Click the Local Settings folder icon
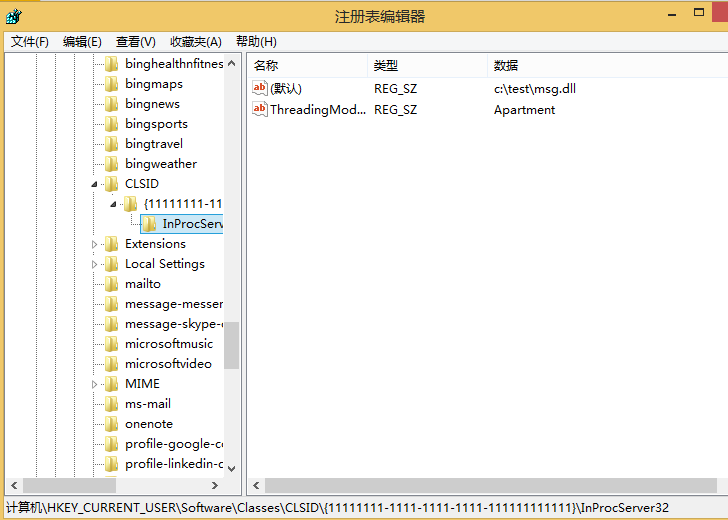Screen dimensions: 728x520 (x=111, y=264)
